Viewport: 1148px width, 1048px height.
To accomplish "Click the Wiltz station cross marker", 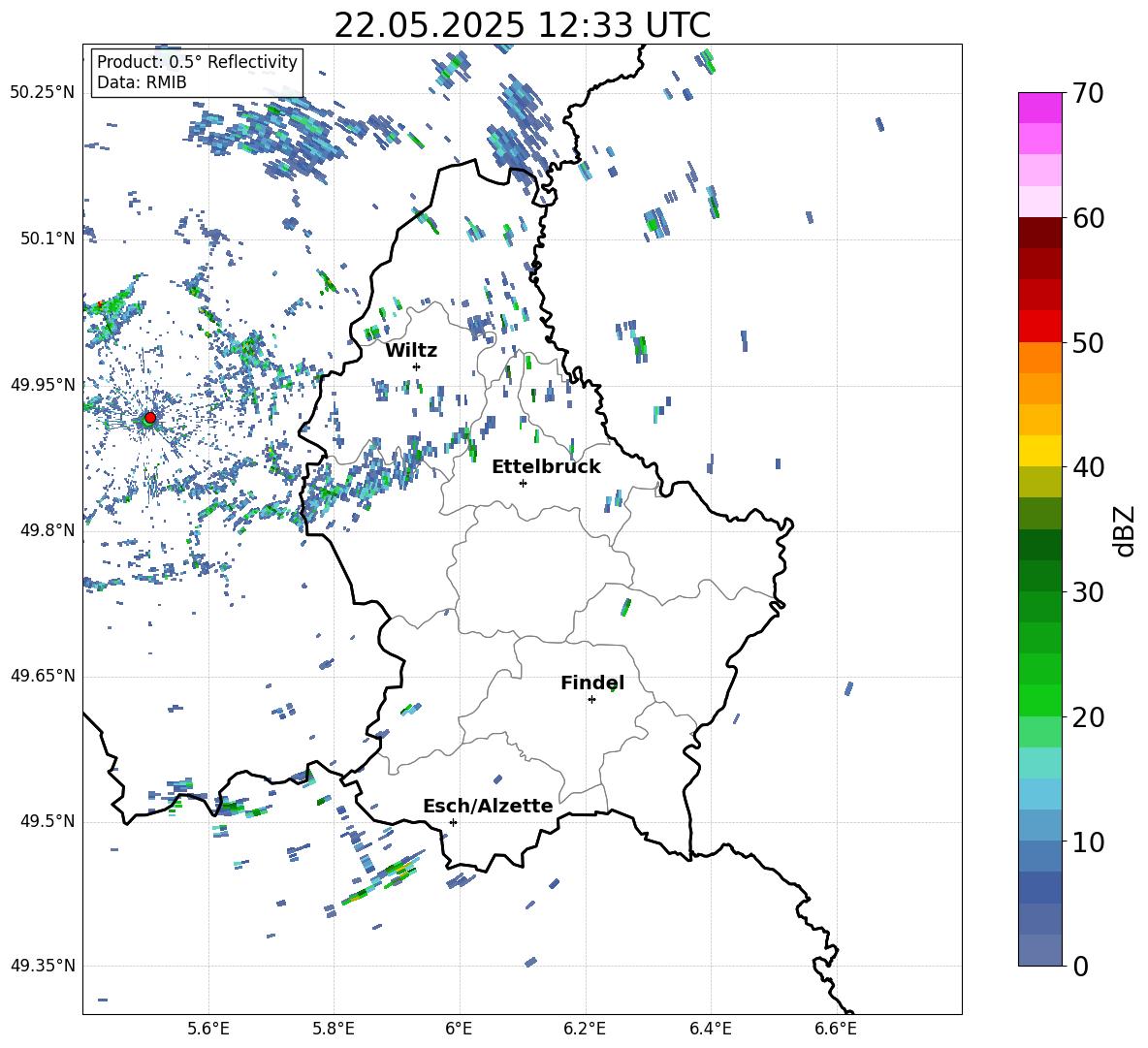I will pos(417,366).
